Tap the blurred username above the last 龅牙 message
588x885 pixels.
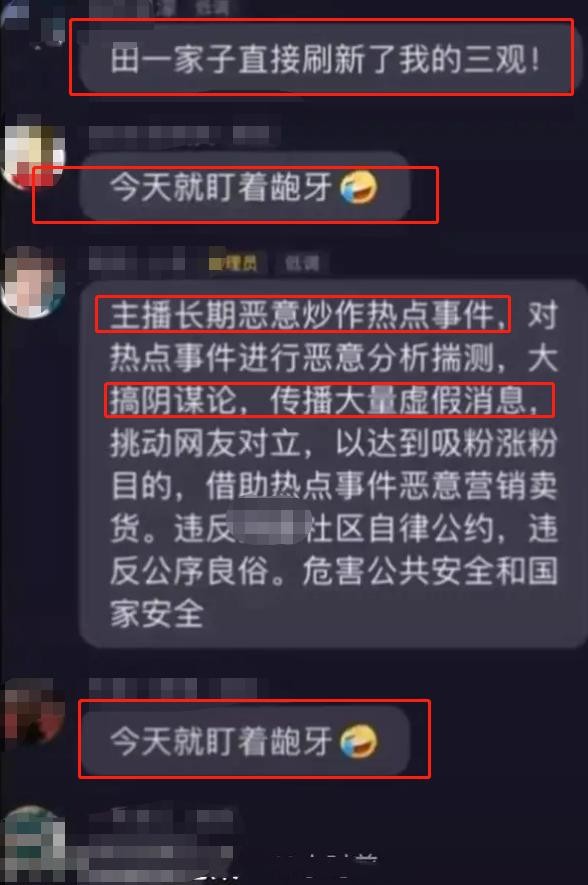(x=172, y=689)
